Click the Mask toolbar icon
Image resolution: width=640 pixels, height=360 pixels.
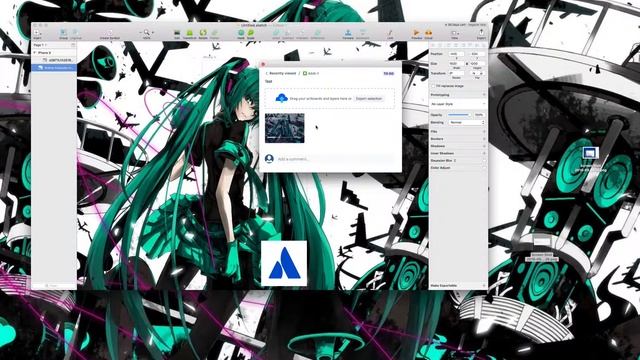coord(241,32)
